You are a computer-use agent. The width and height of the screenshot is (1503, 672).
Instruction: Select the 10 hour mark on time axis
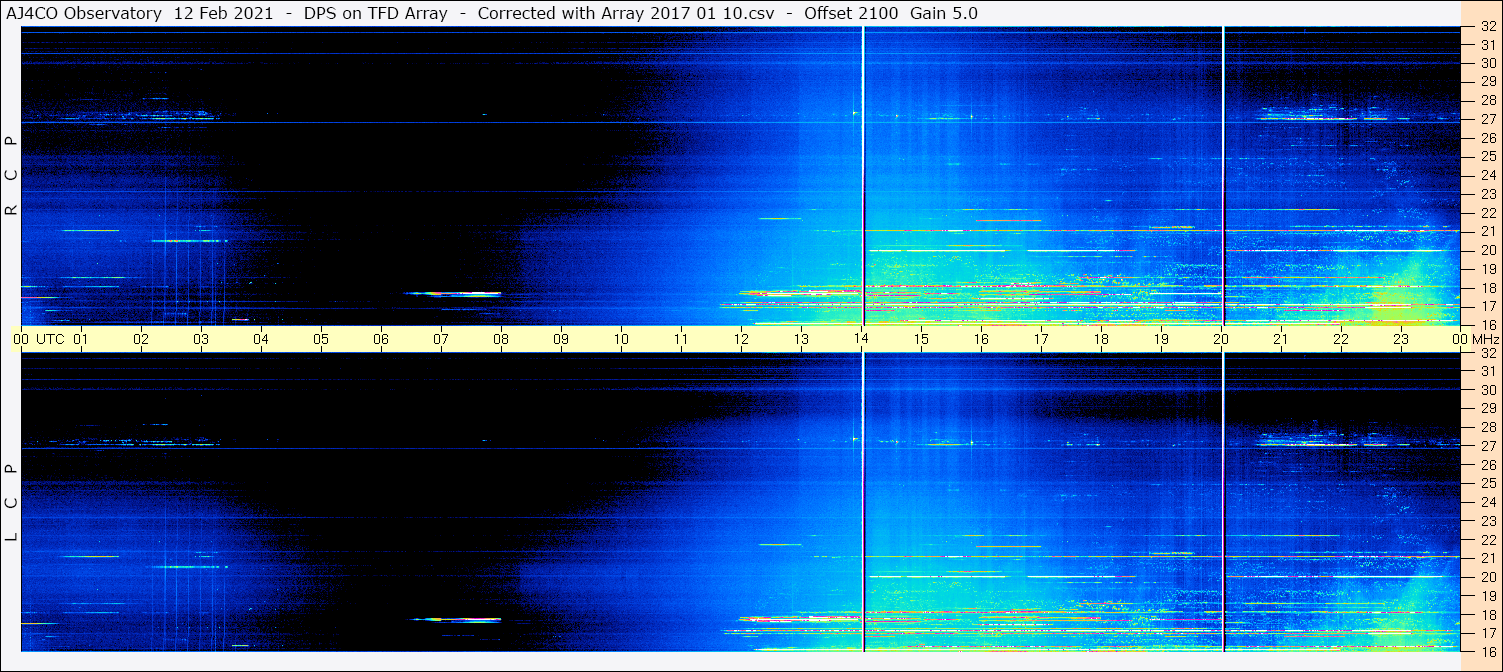tap(621, 339)
